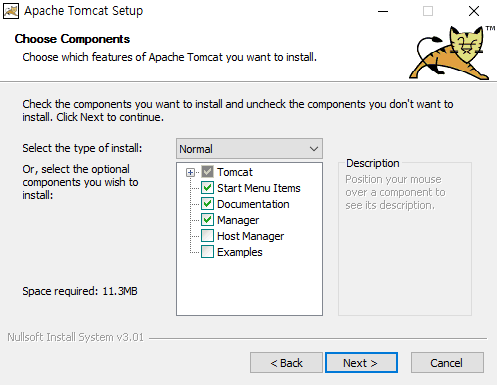The width and height of the screenshot is (497, 385).
Task: Click the Space required: 11.3MB text
Action: (80, 291)
